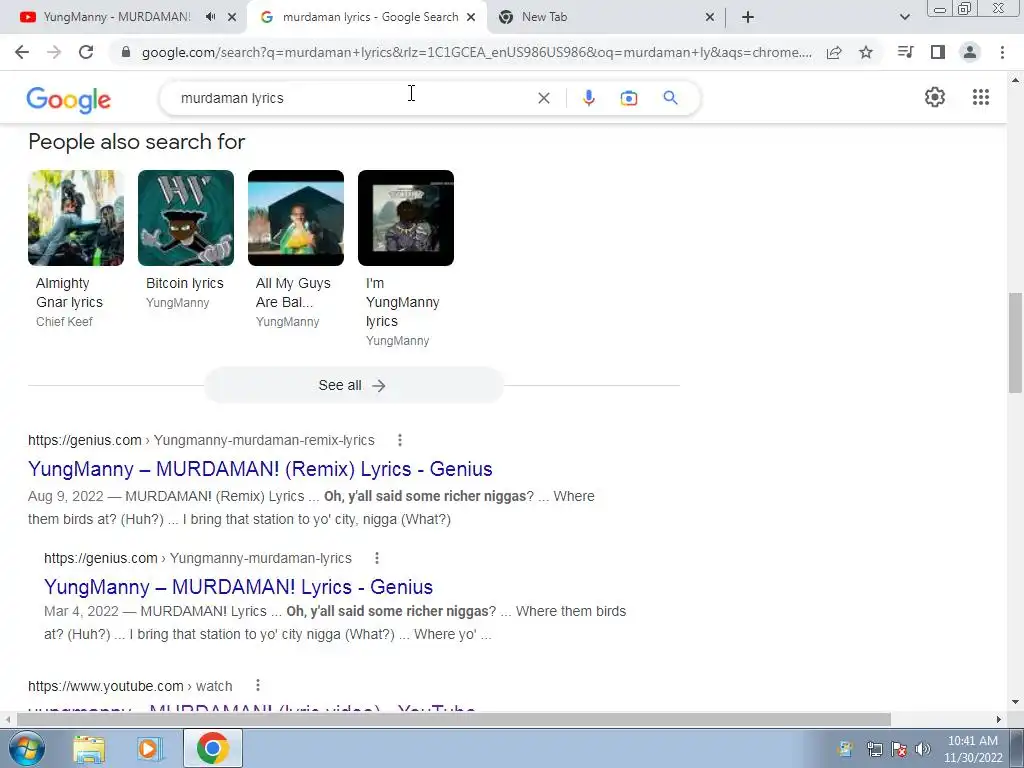This screenshot has width=1024, height=768.
Task: Launch the media player from taskbar
Action: (150, 748)
